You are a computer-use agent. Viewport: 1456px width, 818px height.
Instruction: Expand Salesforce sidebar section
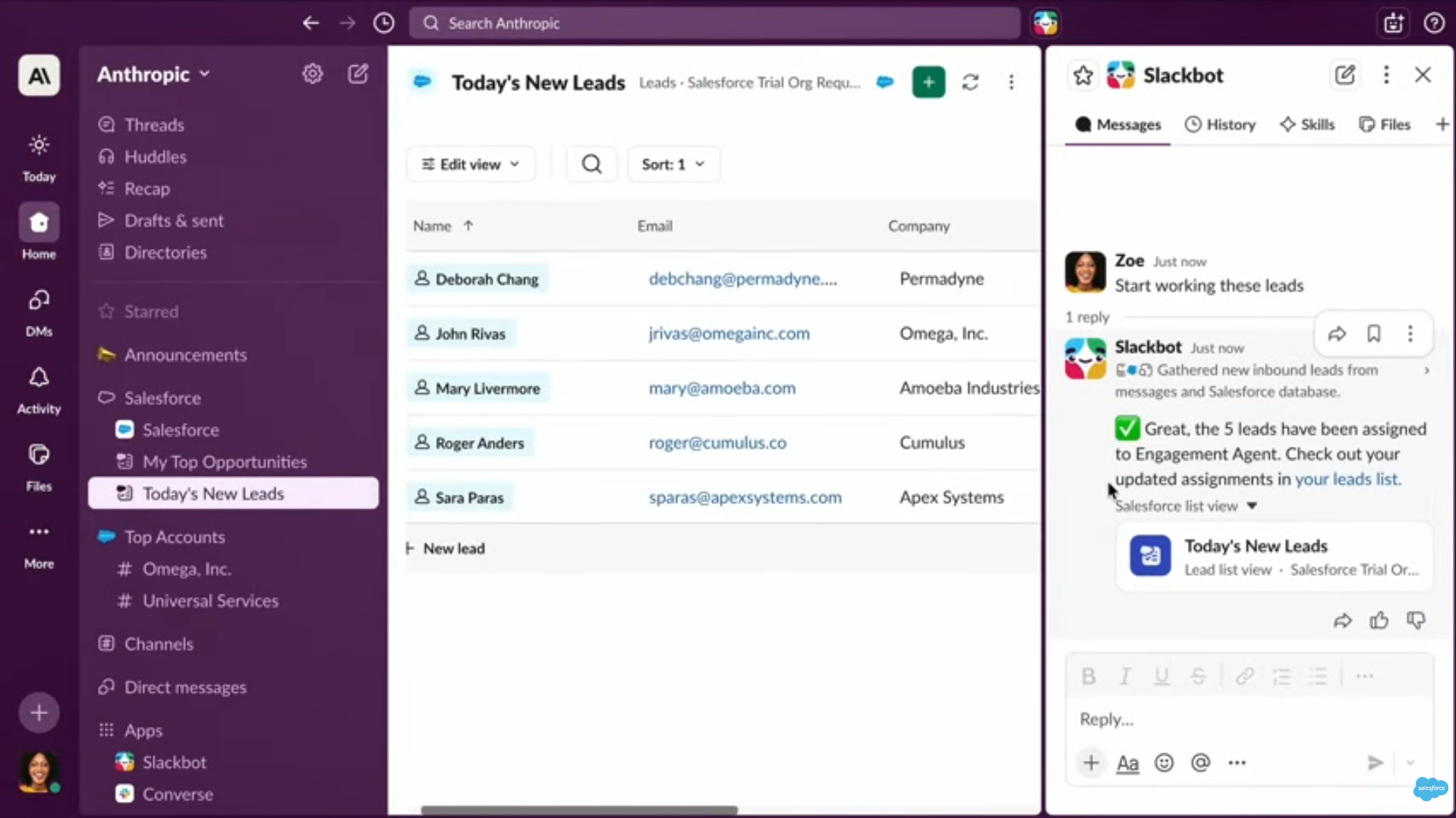[x=162, y=398]
